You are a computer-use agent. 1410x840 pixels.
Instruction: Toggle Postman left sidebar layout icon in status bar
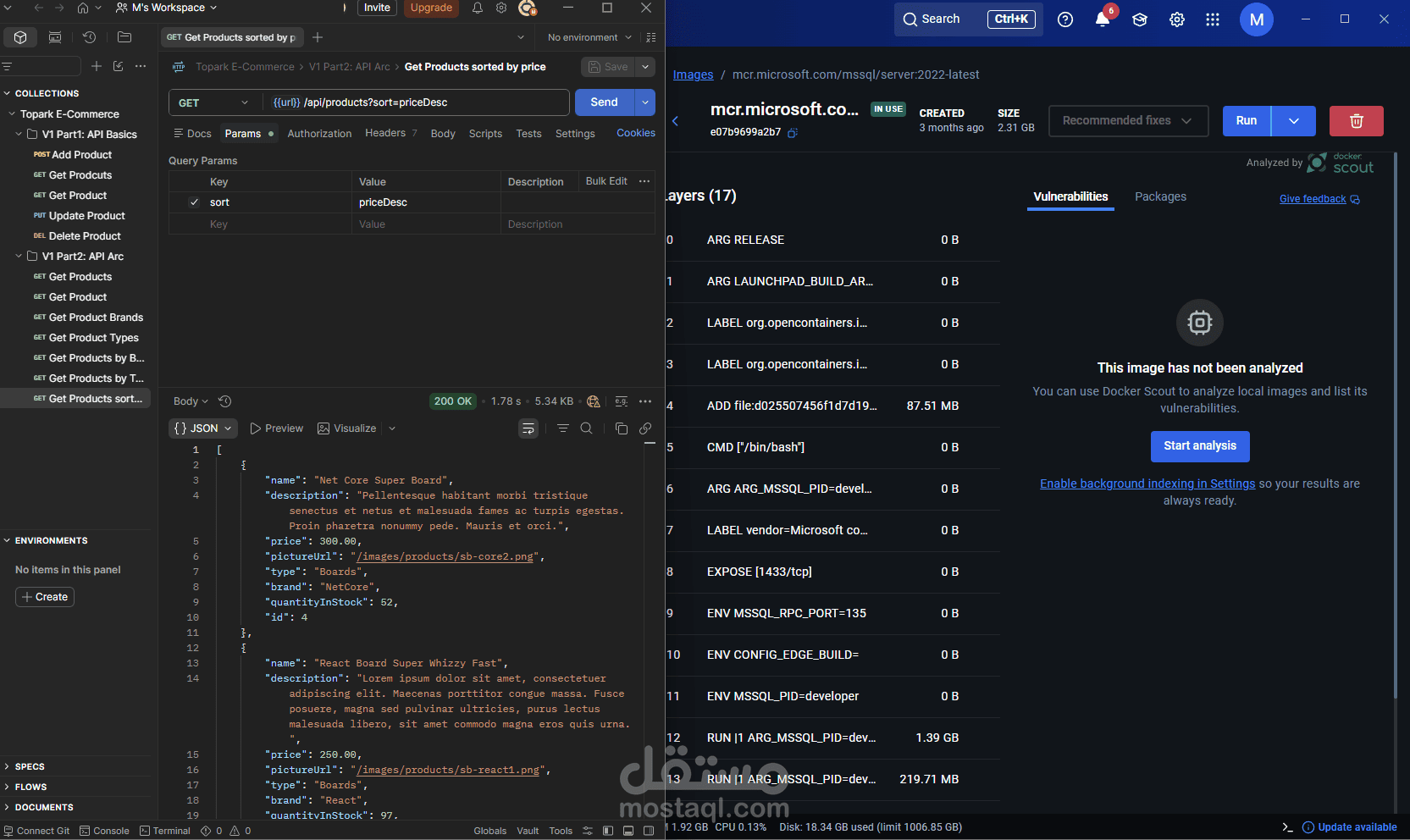[x=608, y=831]
